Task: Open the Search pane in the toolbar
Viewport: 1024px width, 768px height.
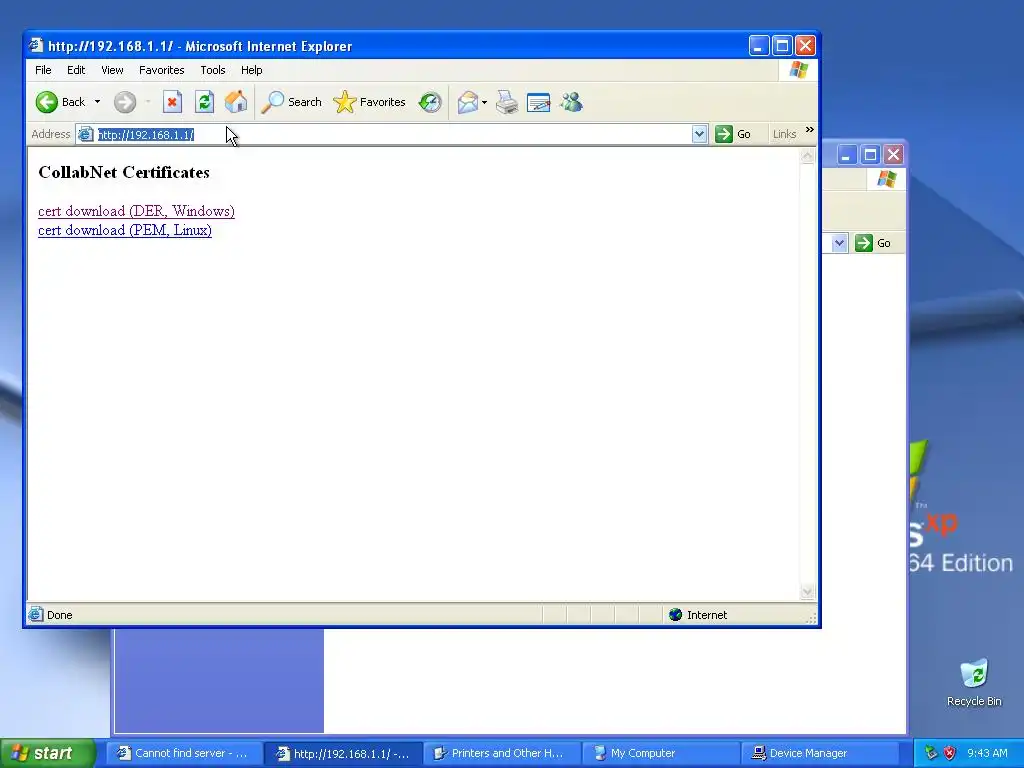Action: click(291, 102)
